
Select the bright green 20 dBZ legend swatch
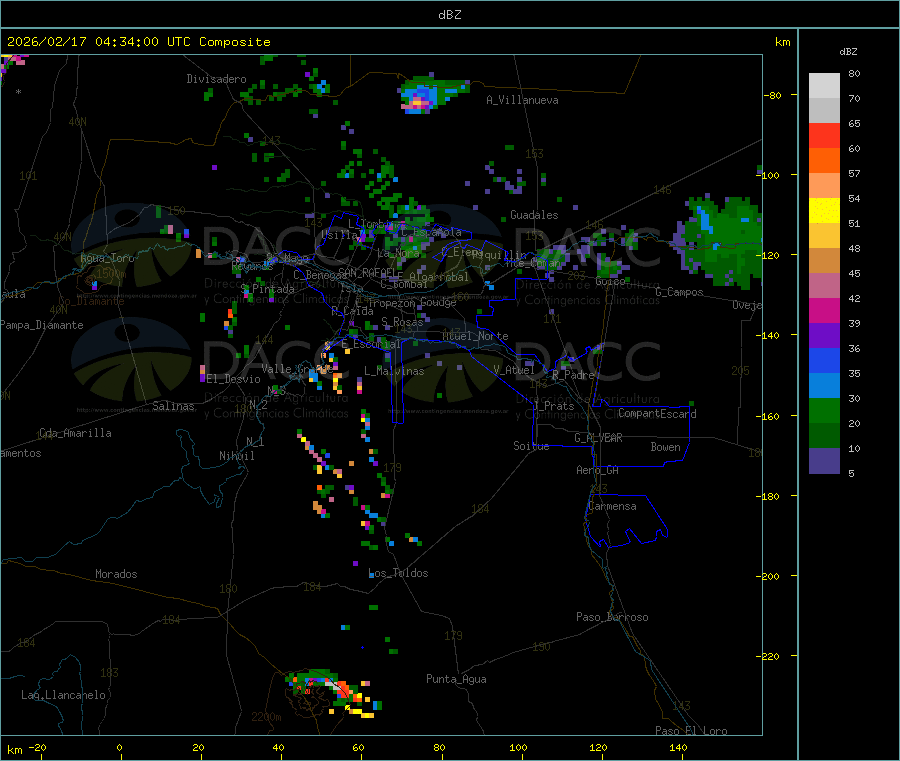tap(824, 410)
